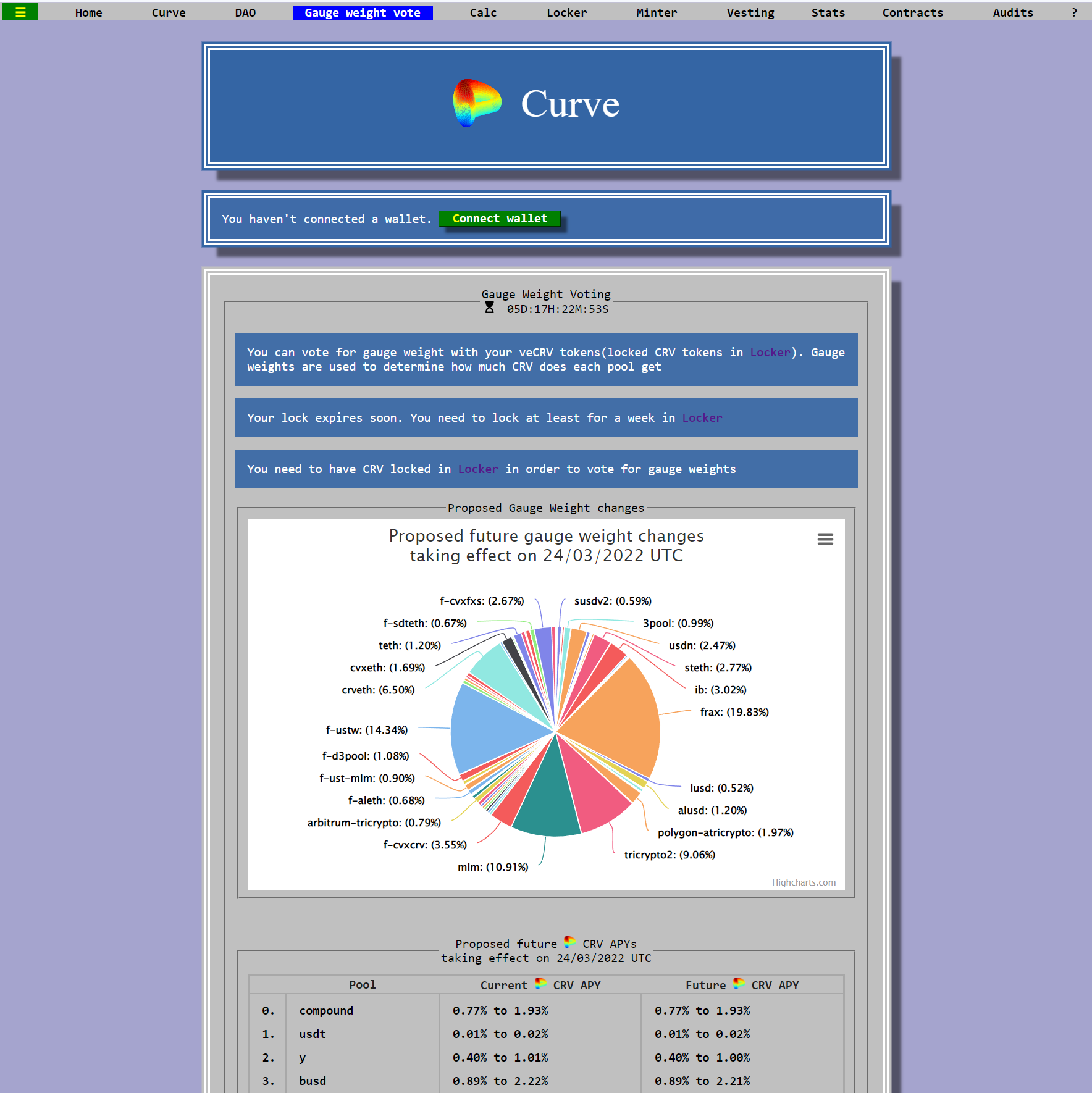The image size is (1092, 1093).
Task: Click the frax: (19.83%) chart label
Action: click(x=734, y=712)
